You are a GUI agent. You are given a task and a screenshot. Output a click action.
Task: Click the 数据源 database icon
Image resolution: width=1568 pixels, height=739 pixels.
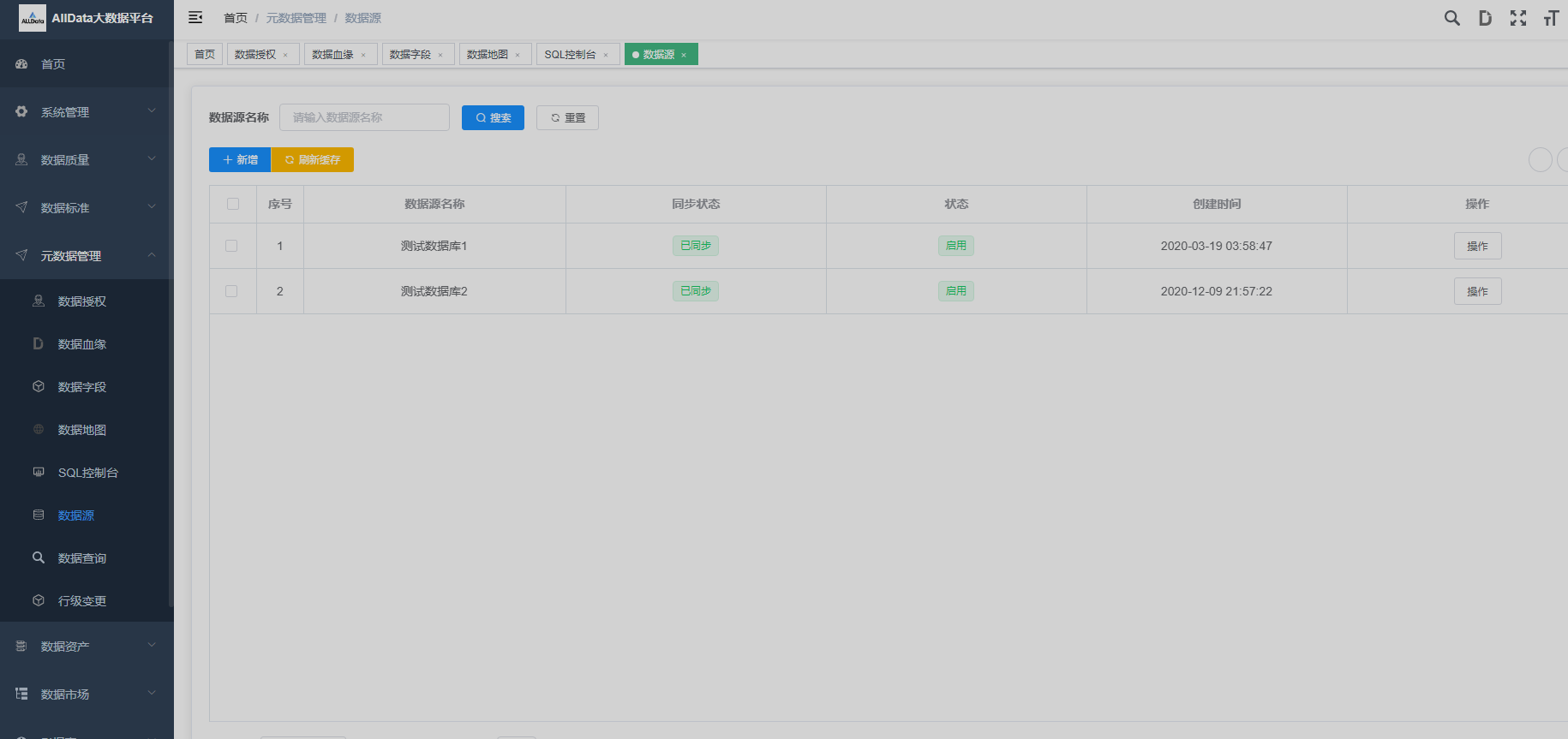pyautogui.click(x=39, y=516)
